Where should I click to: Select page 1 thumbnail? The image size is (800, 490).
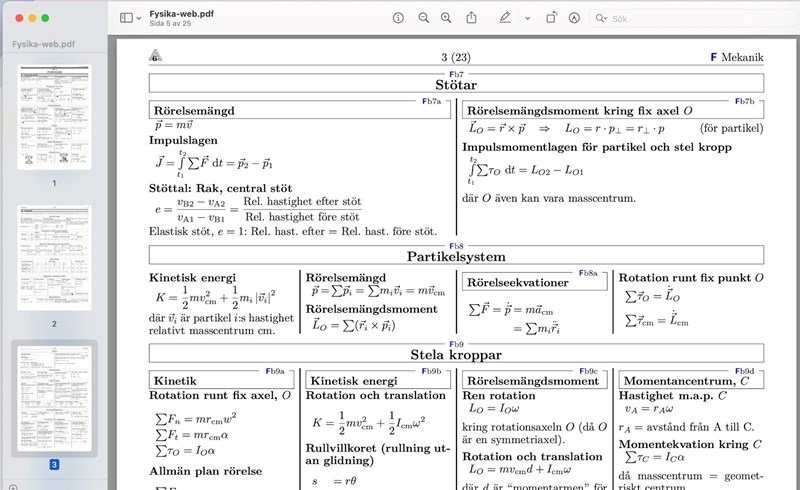click(x=54, y=118)
